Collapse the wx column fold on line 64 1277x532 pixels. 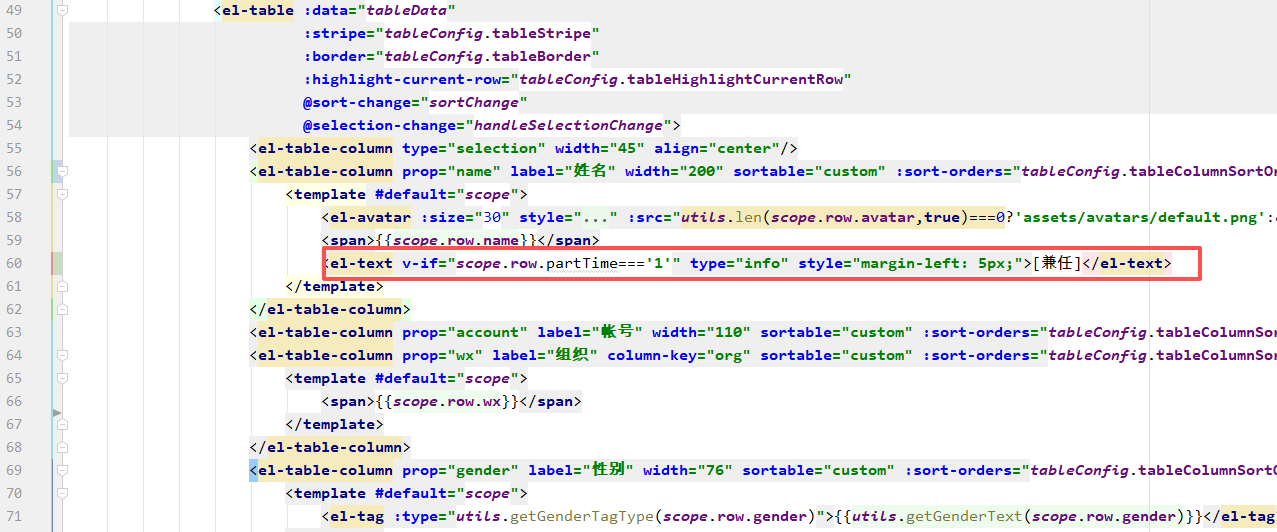pyautogui.click(x=62, y=356)
